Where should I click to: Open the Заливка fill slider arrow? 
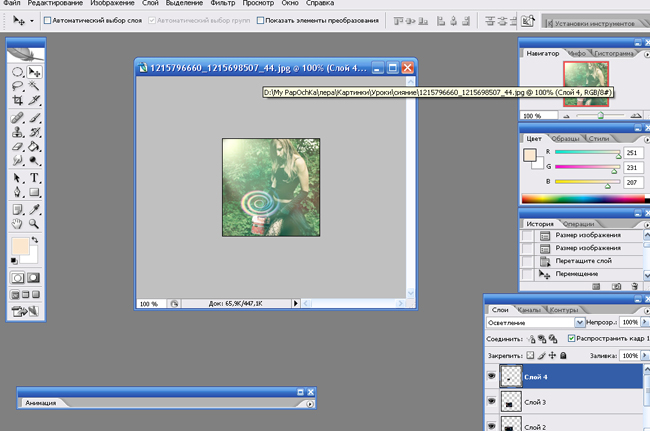tap(645, 355)
